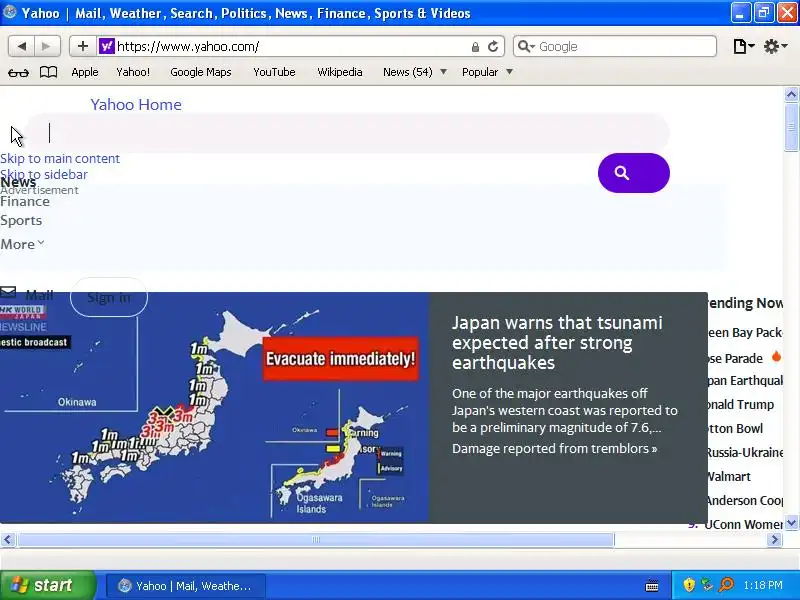The width and height of the screenshot is (800, 600).
Task: Open Japan Earthquake trending item
Action: pos(744,381)
